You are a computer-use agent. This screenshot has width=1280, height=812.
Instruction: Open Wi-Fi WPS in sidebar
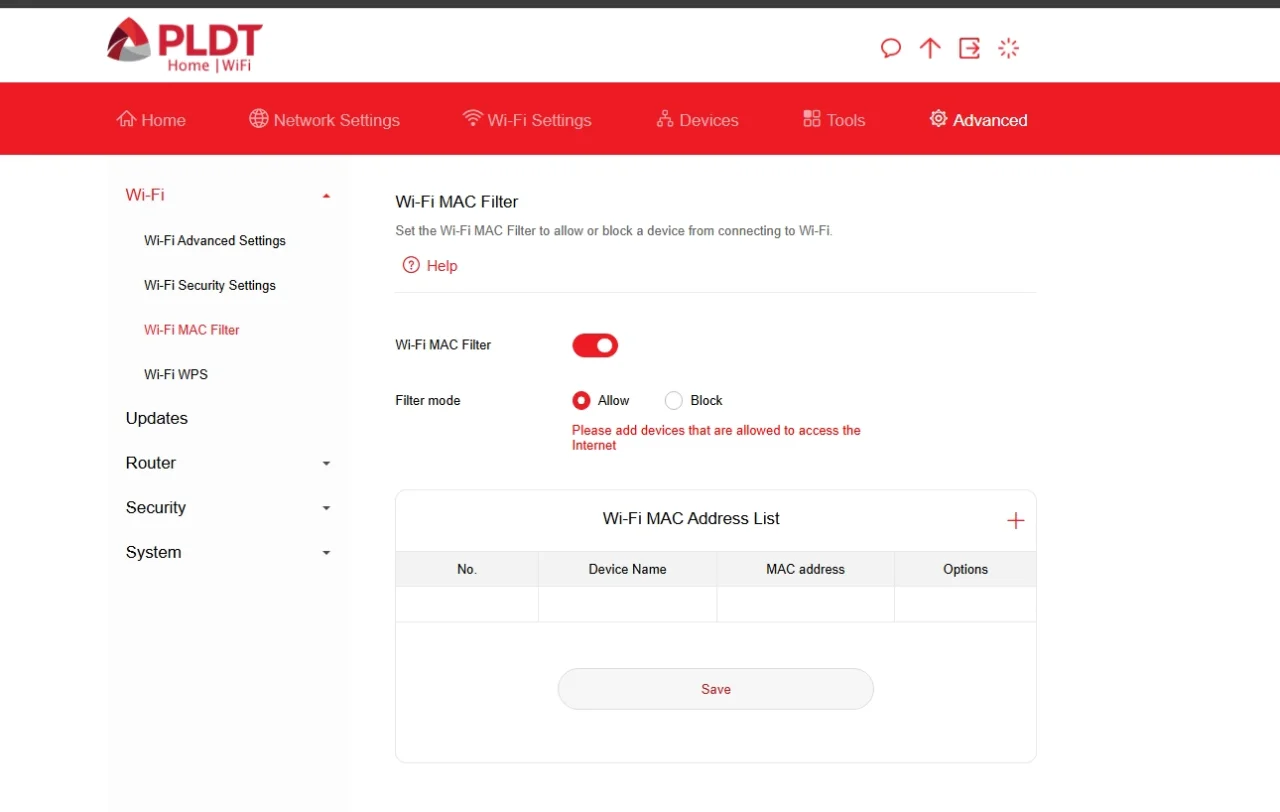tap(176, 374)
